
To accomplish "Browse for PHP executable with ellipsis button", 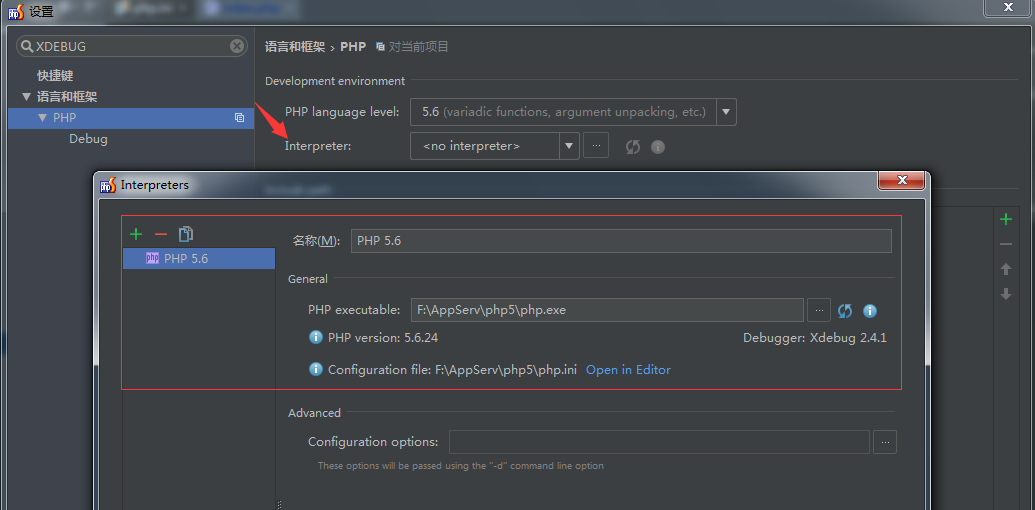I will point(818,310).
